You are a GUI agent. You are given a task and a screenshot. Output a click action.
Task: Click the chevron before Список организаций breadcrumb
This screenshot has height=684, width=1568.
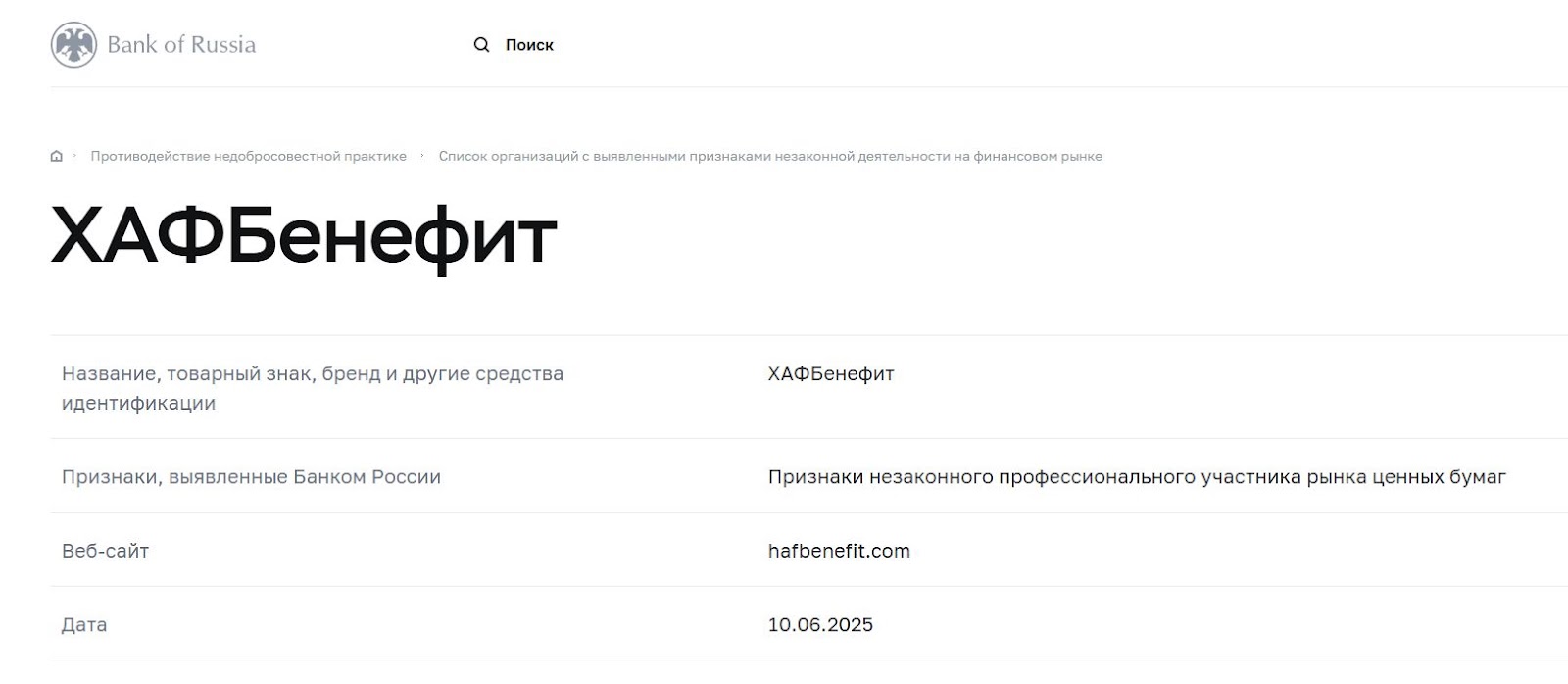point(422,156)
